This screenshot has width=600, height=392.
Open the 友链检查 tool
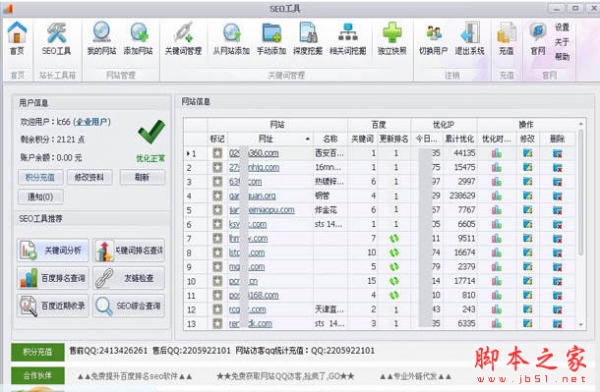click(129, 278)
